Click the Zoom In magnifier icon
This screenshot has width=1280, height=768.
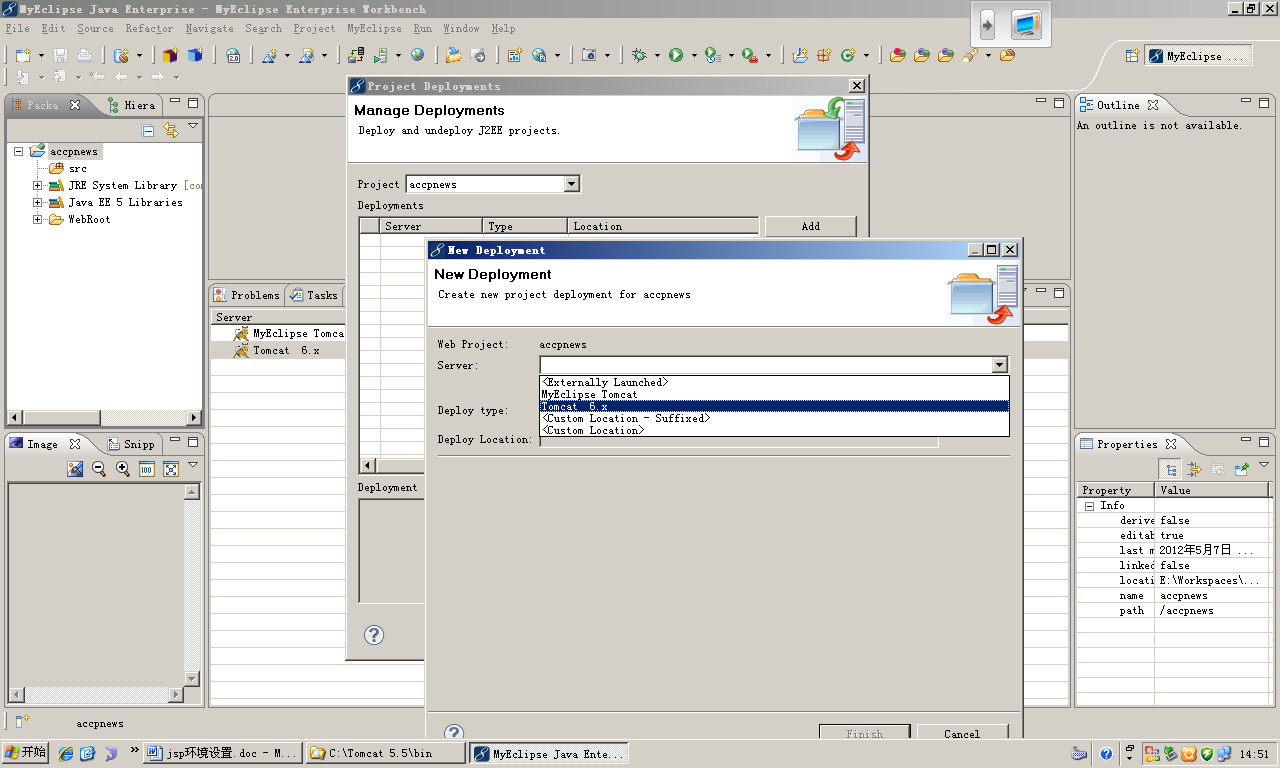(x=123, y=469)
